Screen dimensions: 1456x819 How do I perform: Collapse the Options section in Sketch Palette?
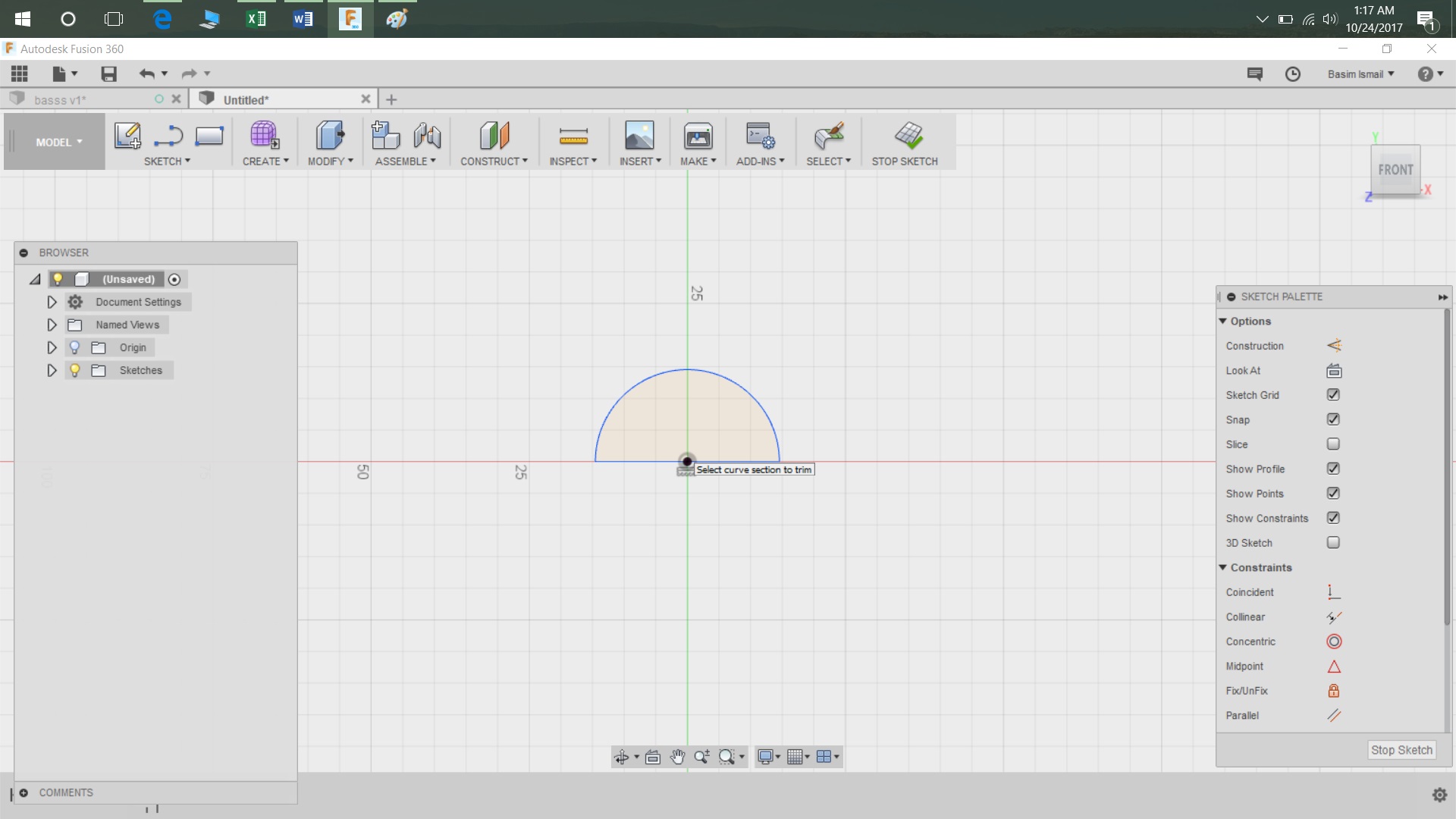click(1222, 322)
